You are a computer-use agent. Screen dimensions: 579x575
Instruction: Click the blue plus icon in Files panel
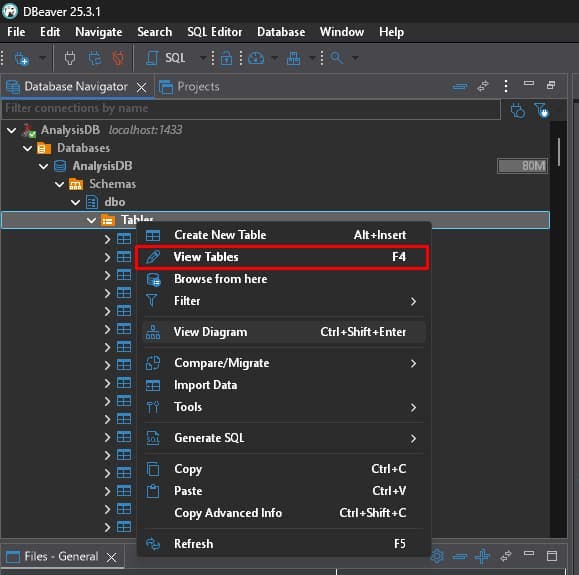coord(482,556)
